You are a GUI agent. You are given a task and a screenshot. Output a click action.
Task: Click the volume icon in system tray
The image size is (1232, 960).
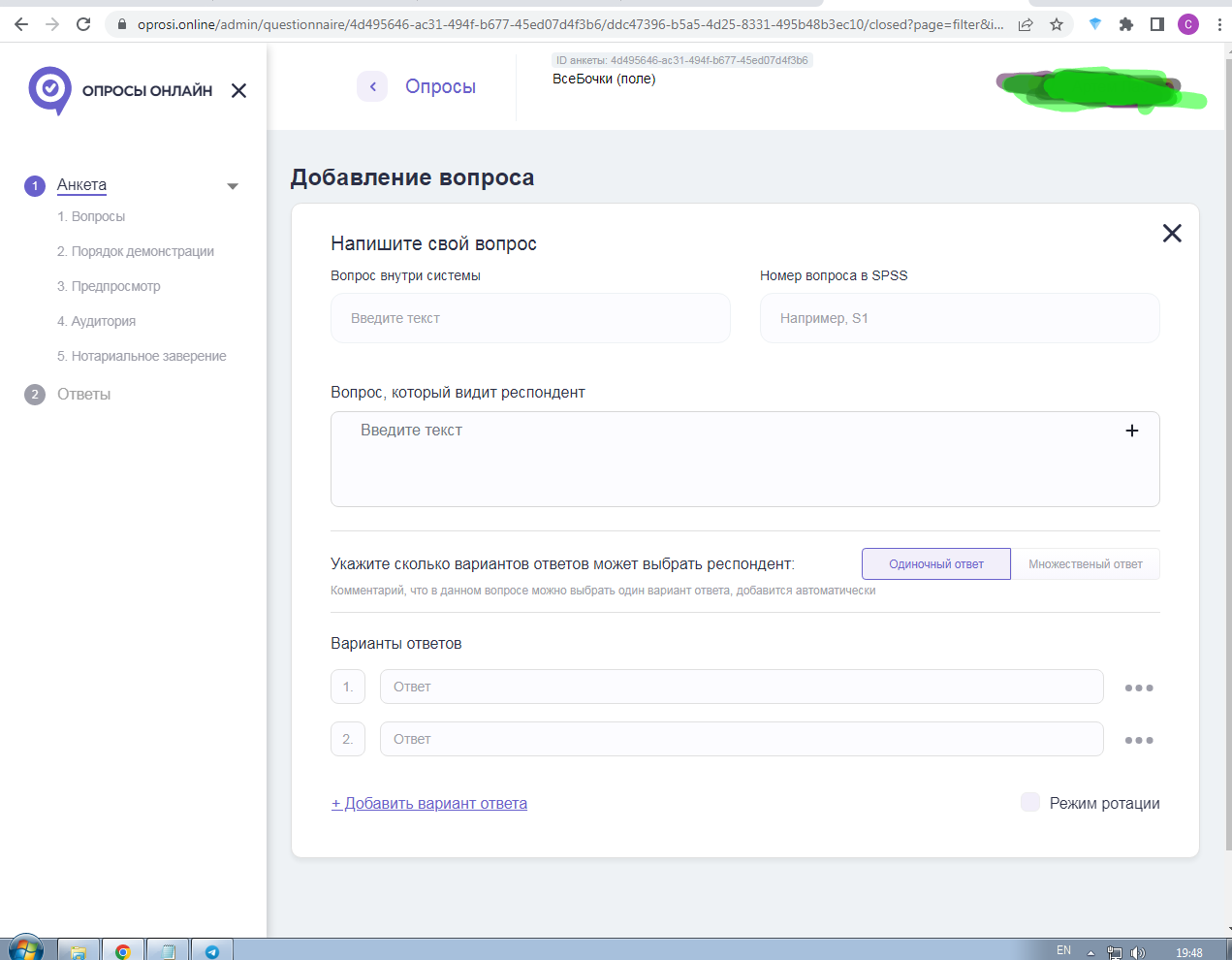[1138, 952]
